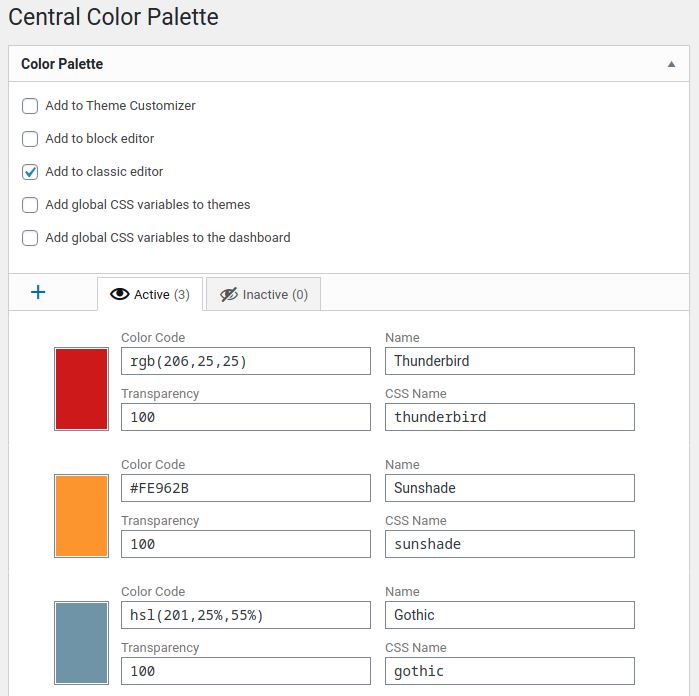Click the eye icon on Active tab

(119, 294)
